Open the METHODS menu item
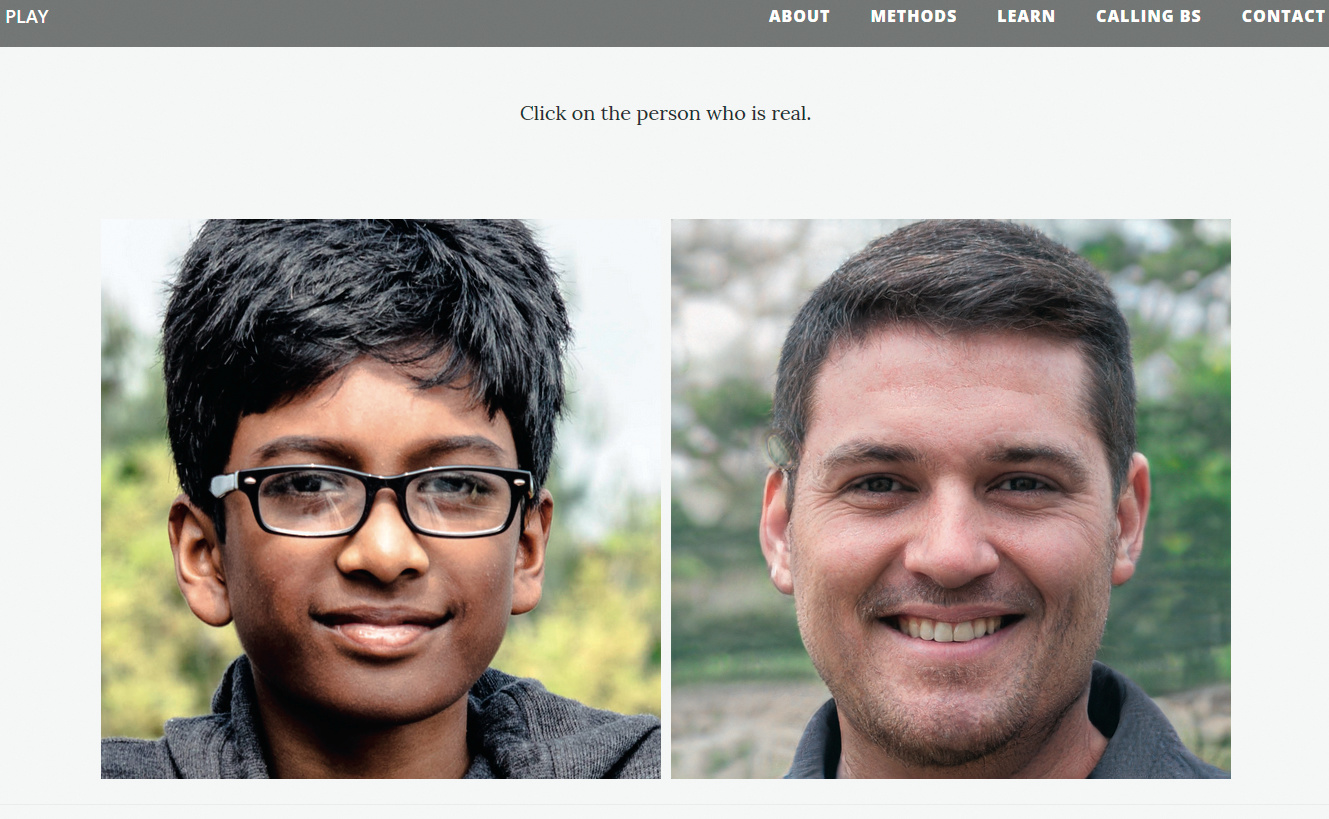This screenshot has width=1329, height=819. [x=913, y=16]
